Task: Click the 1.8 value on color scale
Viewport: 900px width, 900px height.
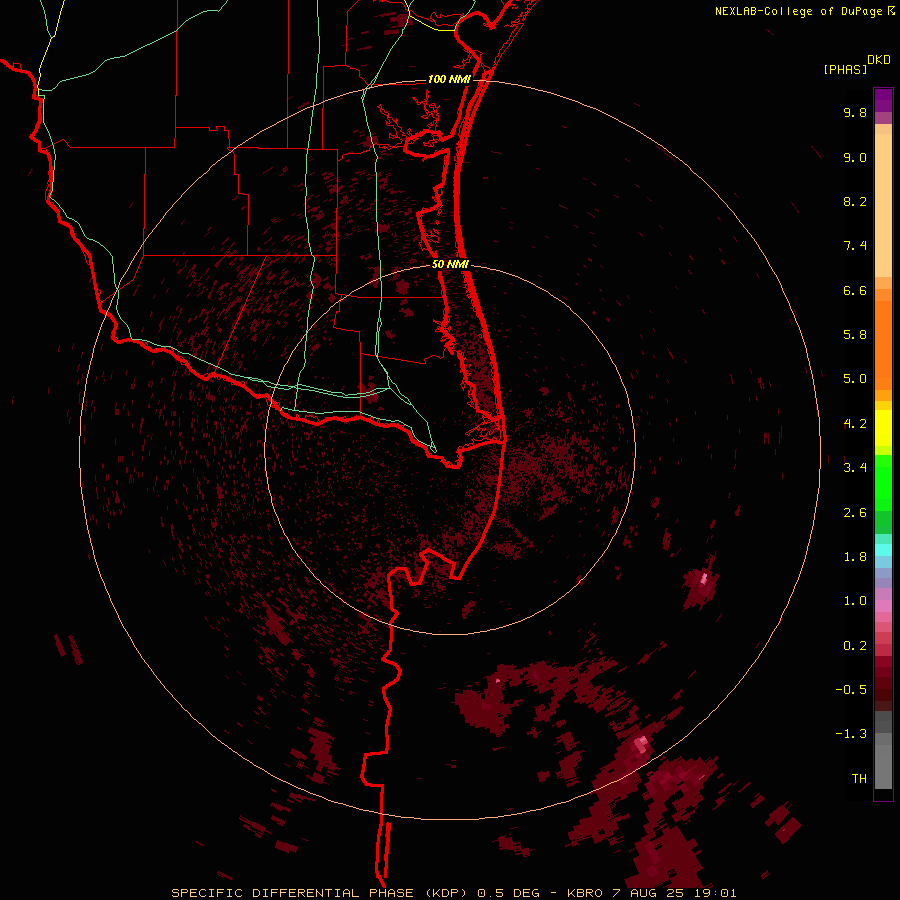Action: tap(855, 557)
